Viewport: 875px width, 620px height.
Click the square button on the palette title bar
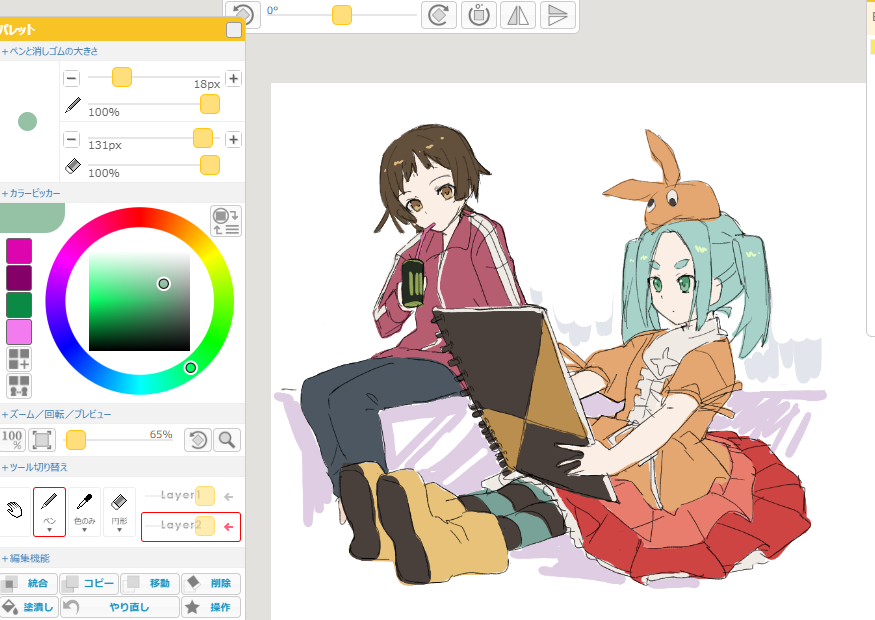(234, 30)
